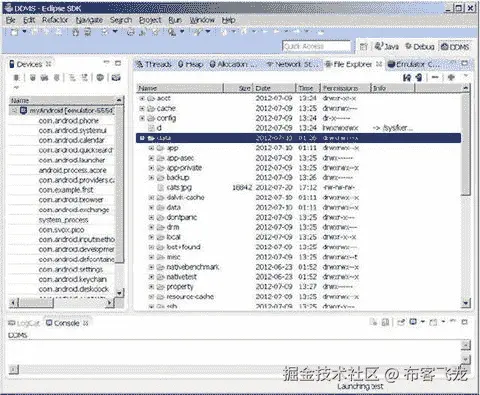
Task: Open the Navigate menu
Action: [89, 20]
